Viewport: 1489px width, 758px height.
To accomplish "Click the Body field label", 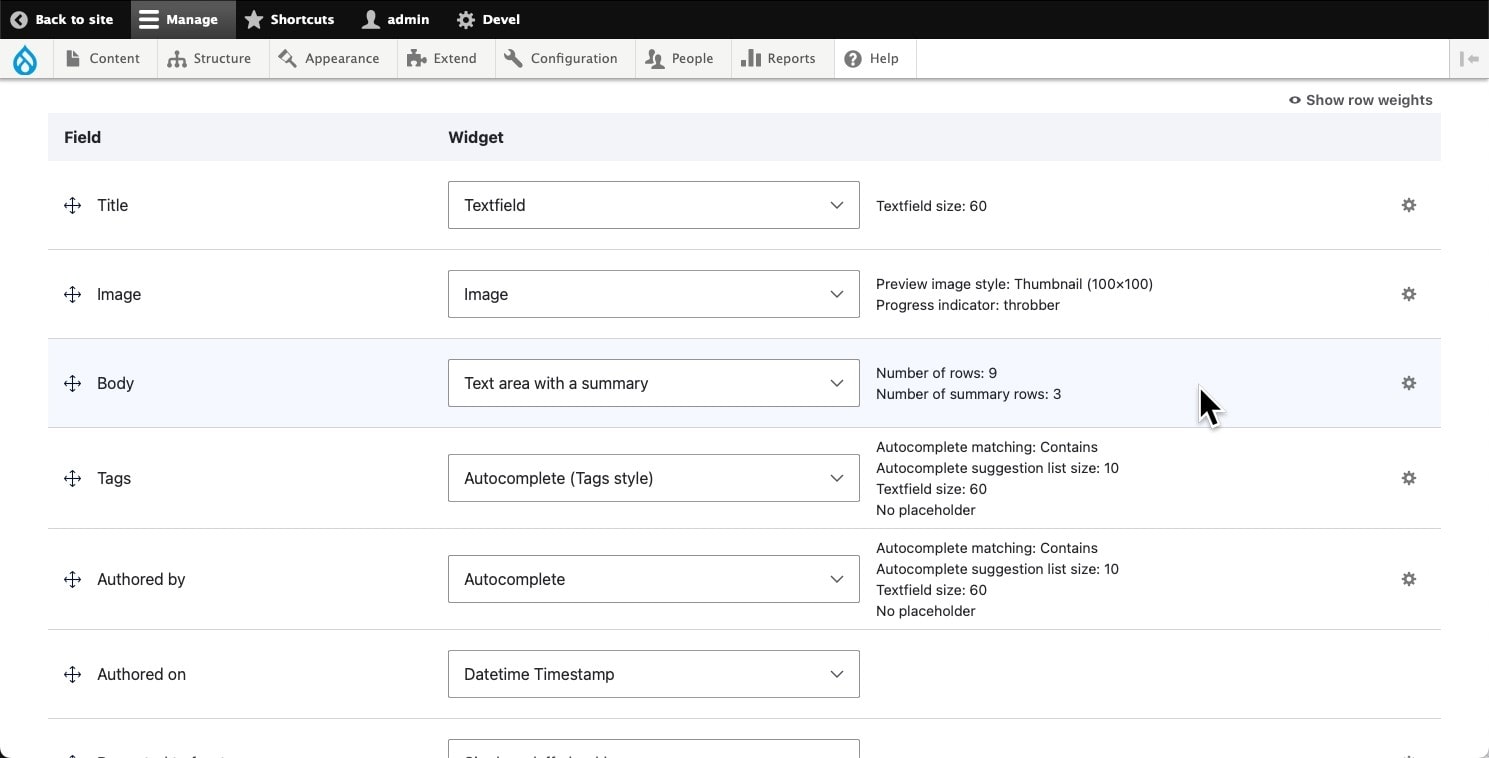I will (x=115, y=383).
